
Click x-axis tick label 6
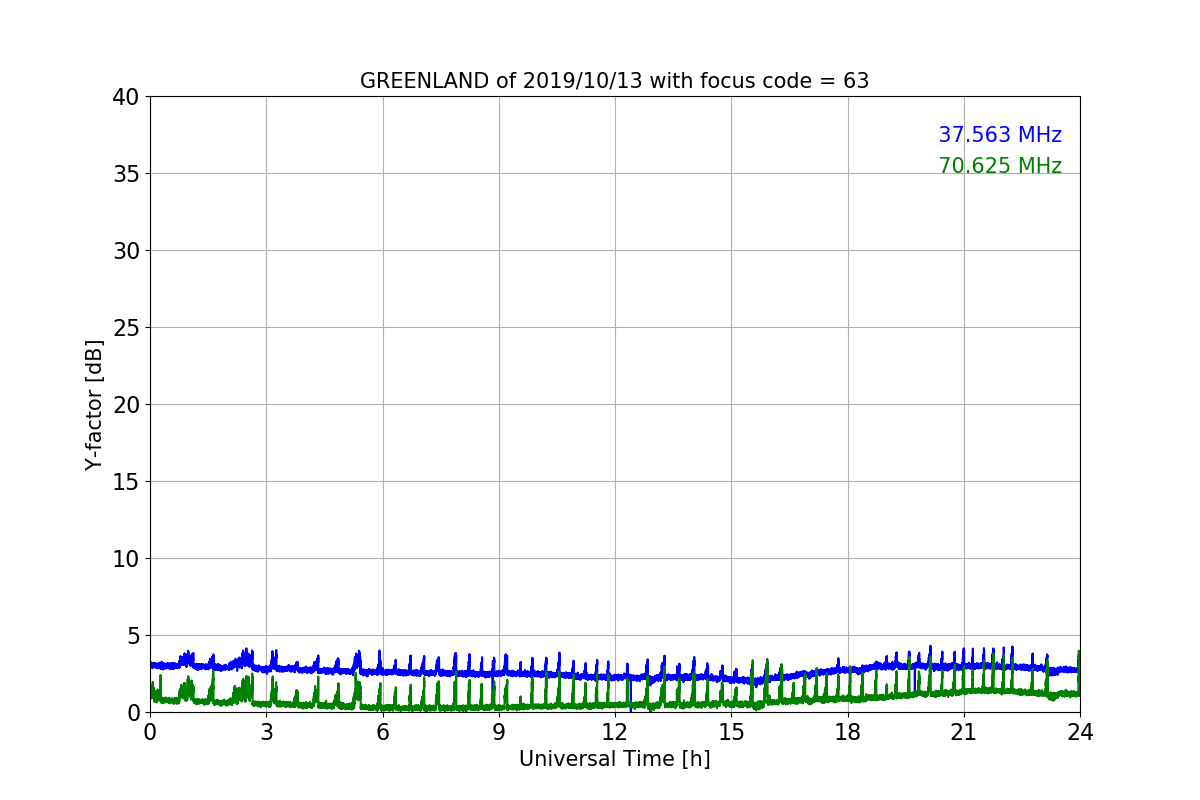pyautogui.click(x=383, y=732)
